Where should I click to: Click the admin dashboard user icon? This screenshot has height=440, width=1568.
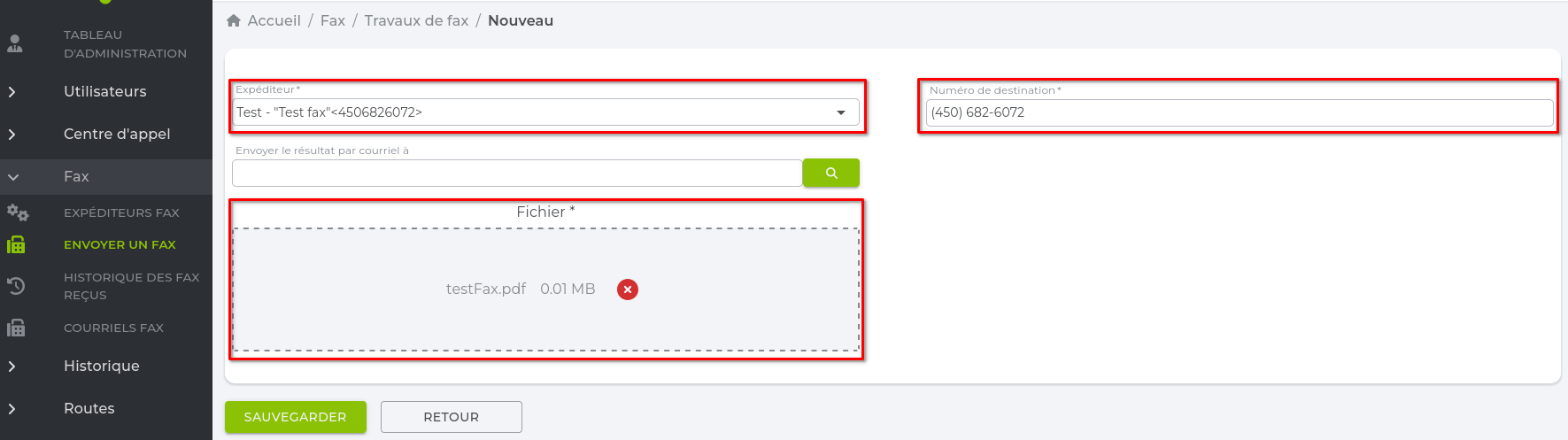click(15, 43)
